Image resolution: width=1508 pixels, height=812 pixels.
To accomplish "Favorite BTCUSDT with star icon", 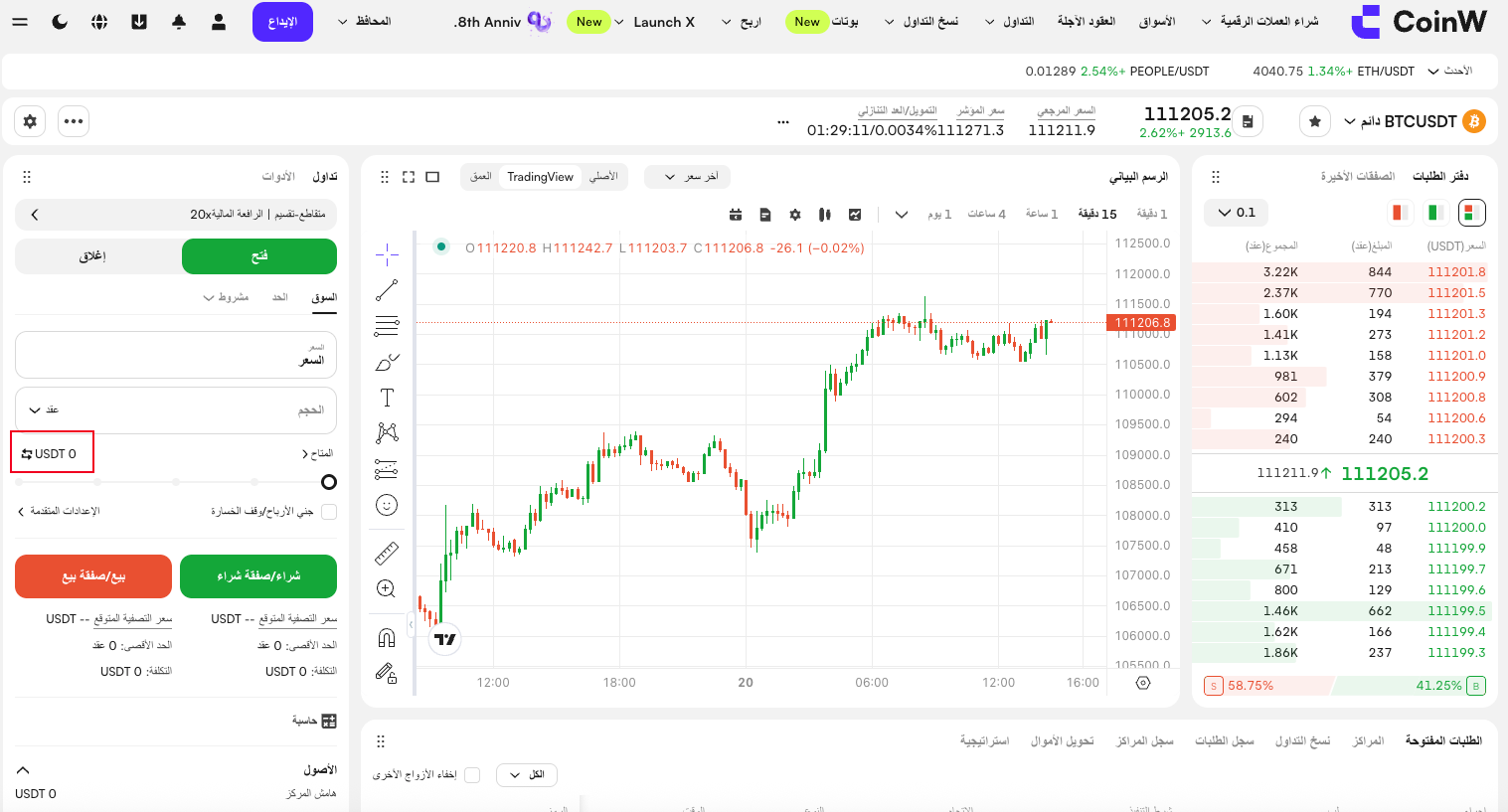I will point(1315,121).
